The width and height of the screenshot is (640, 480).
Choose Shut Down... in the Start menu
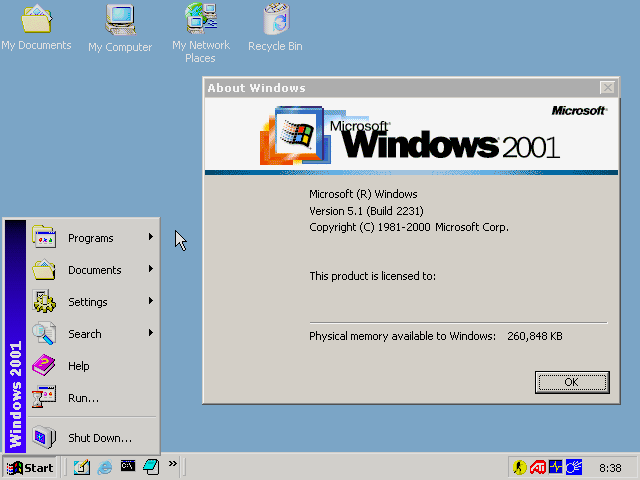pos(93,438)
